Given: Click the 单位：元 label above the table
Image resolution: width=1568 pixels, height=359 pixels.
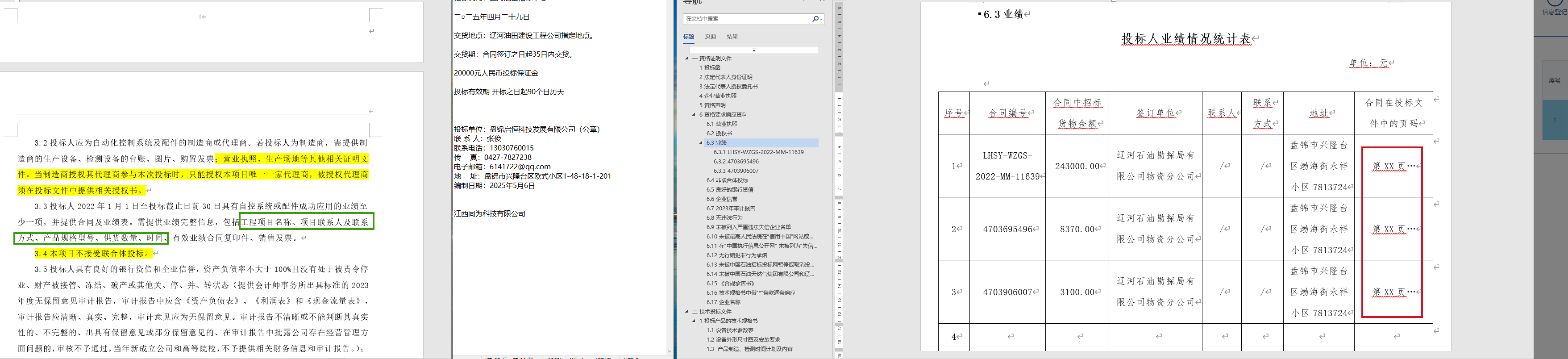Looking at the screenshot, I should (1368, 63).
